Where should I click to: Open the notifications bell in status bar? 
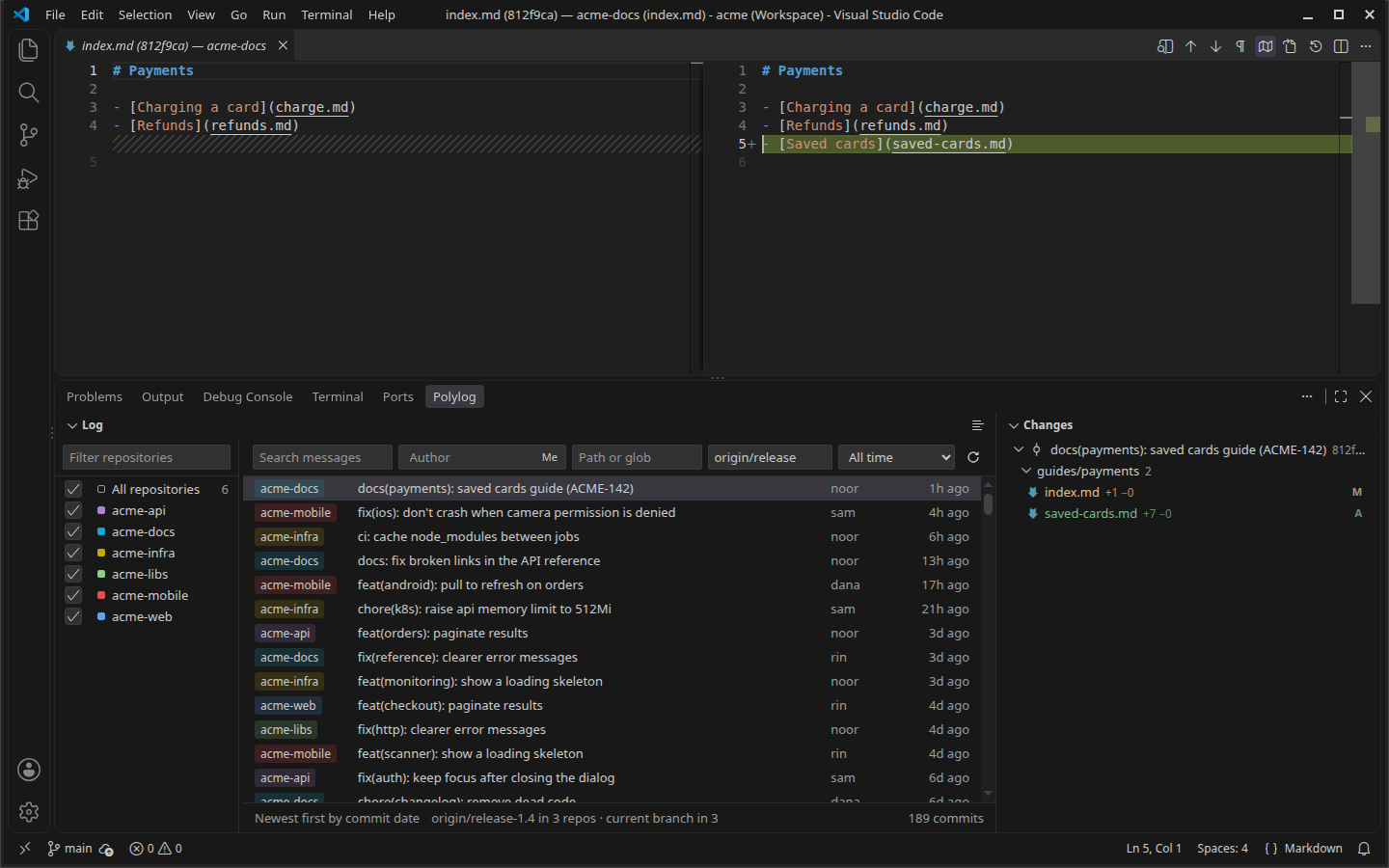tap(1364, 849)
